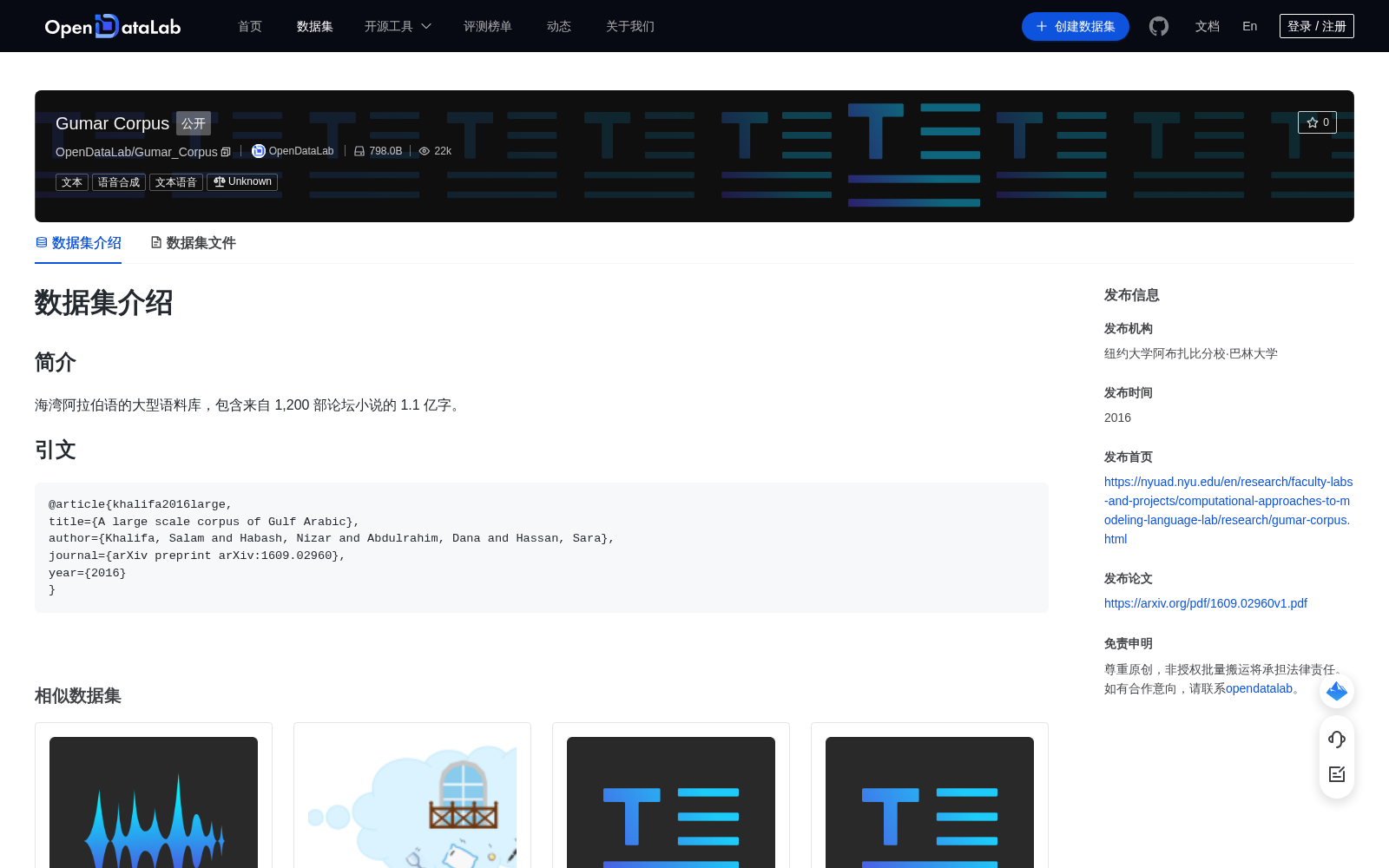Click the 语音合成 tag
Viewport: 1389px width, 868px height.
(119, 182)
